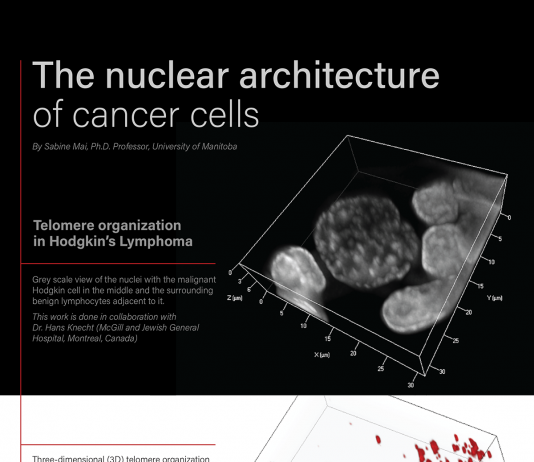Click the X-axis tick label 25

381,368
